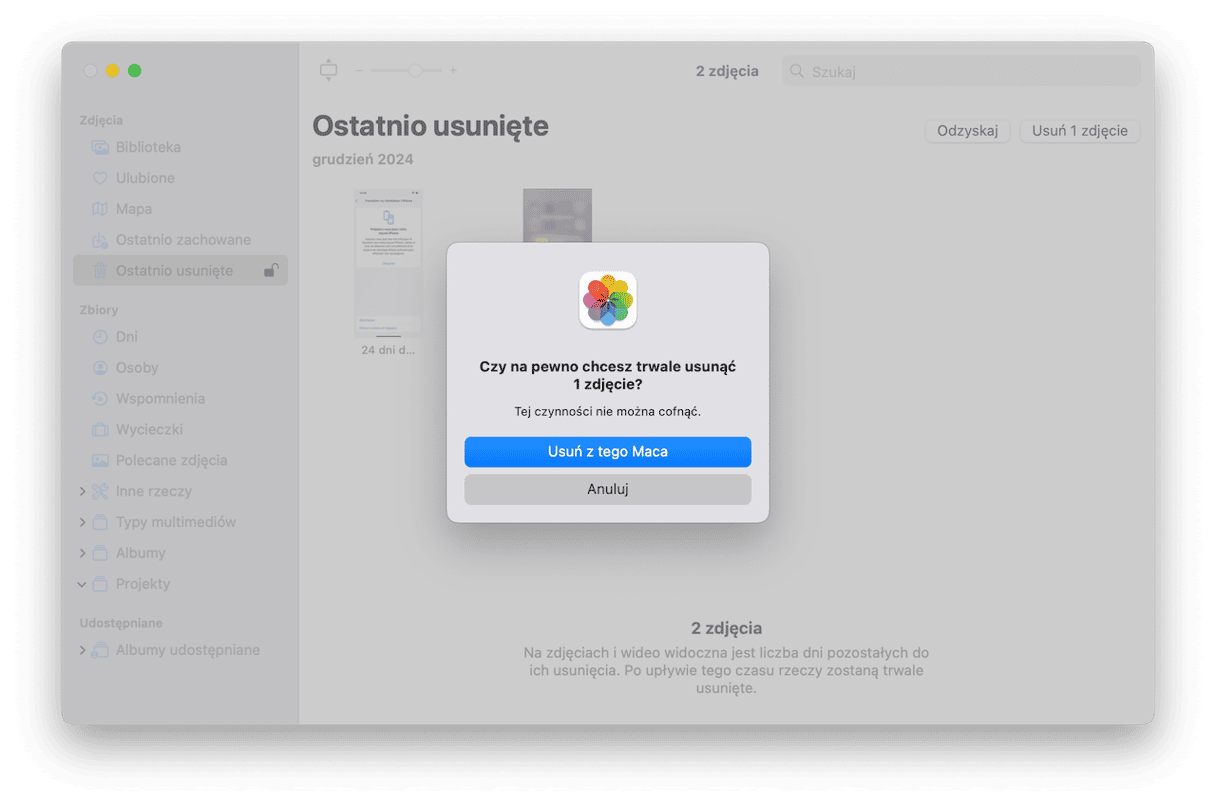Screen dimensions: 1216x806
Task: Expand the Albumy udostępniane section
Action: (x=82, y=650)
